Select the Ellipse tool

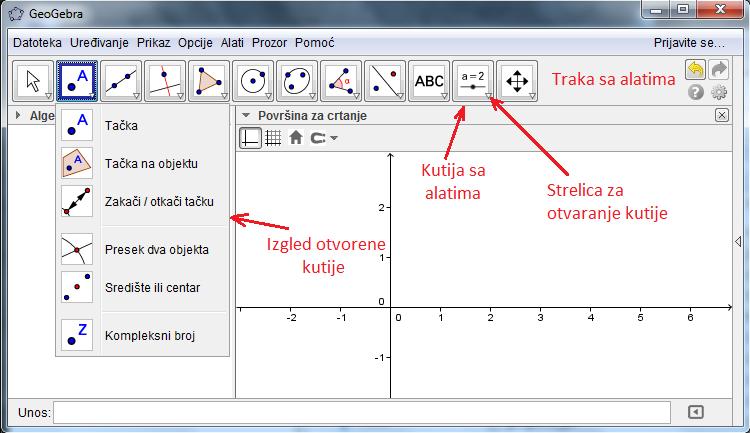click(297, 81)
